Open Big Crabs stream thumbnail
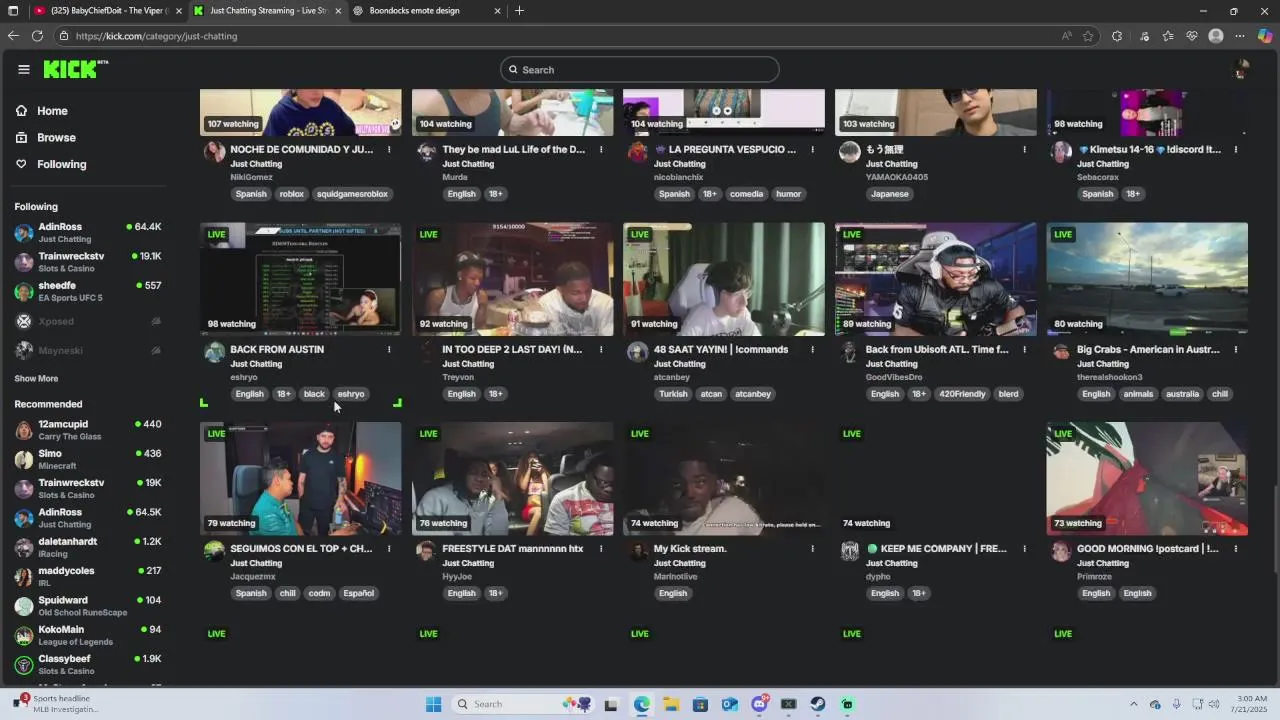This screenshot has width=1280, height=720. click(1147, 279)
